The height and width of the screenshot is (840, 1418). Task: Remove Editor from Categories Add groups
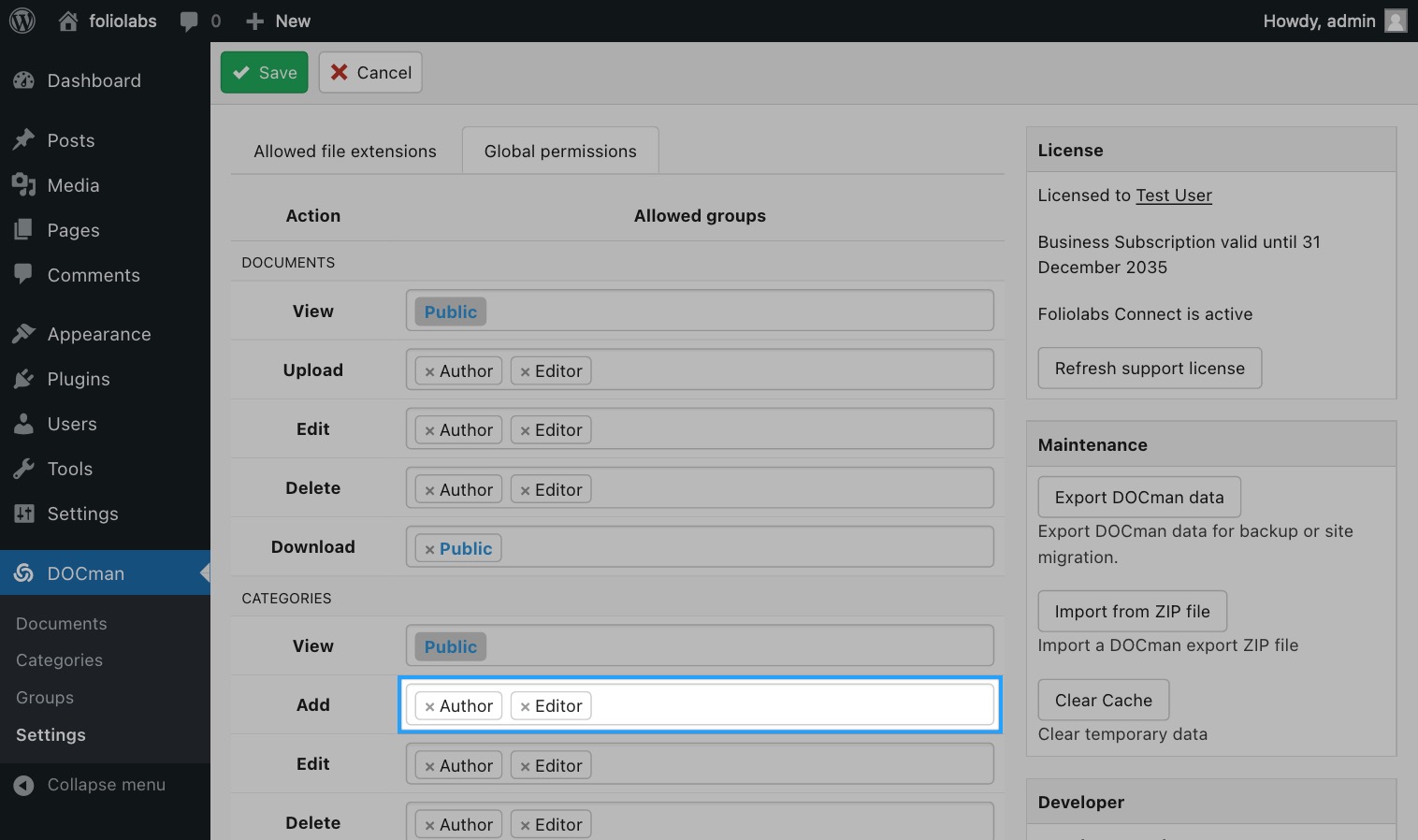(525, 706)
